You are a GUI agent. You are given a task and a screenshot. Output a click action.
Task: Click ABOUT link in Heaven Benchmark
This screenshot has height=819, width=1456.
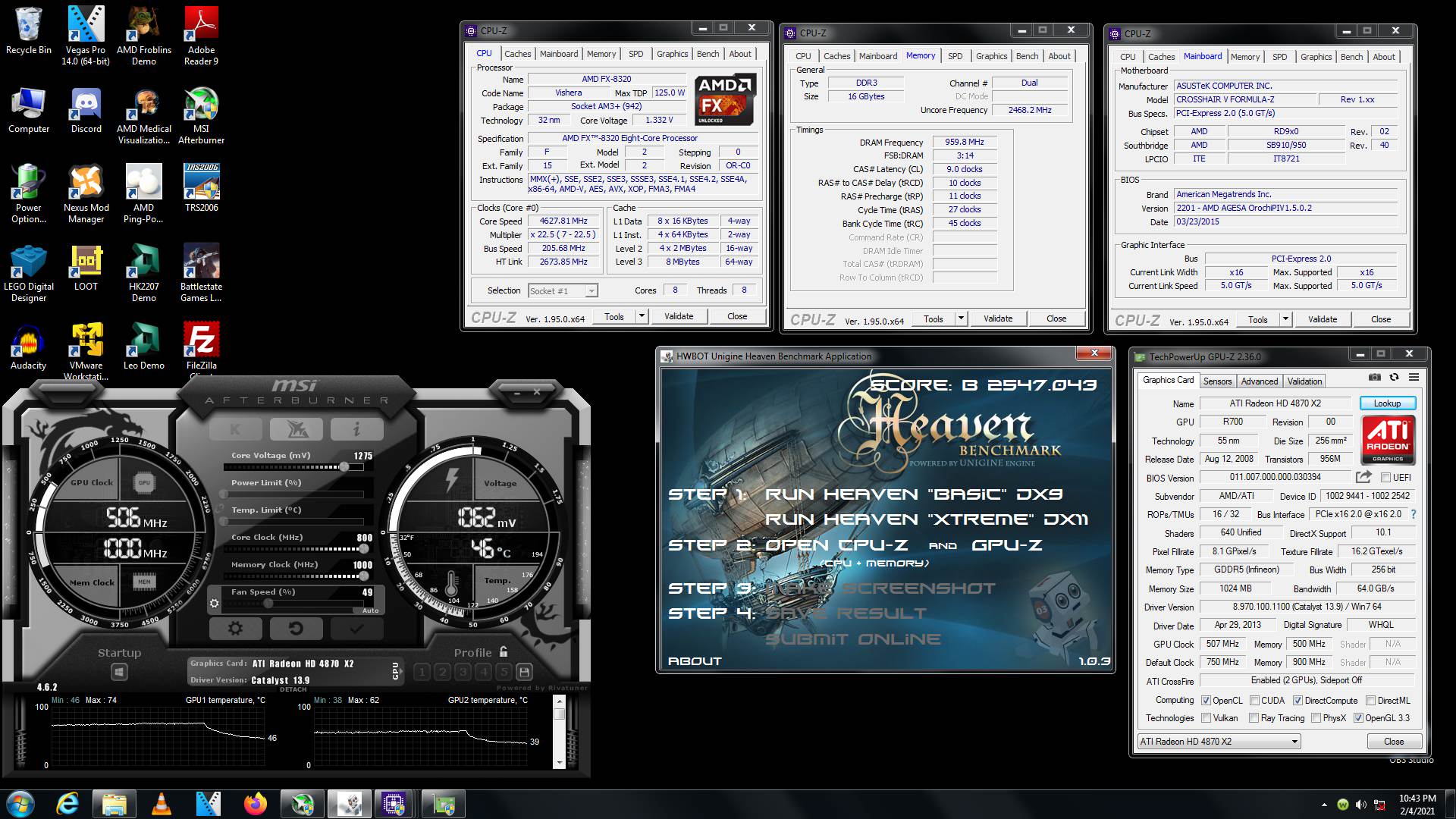tap(695, 661)
